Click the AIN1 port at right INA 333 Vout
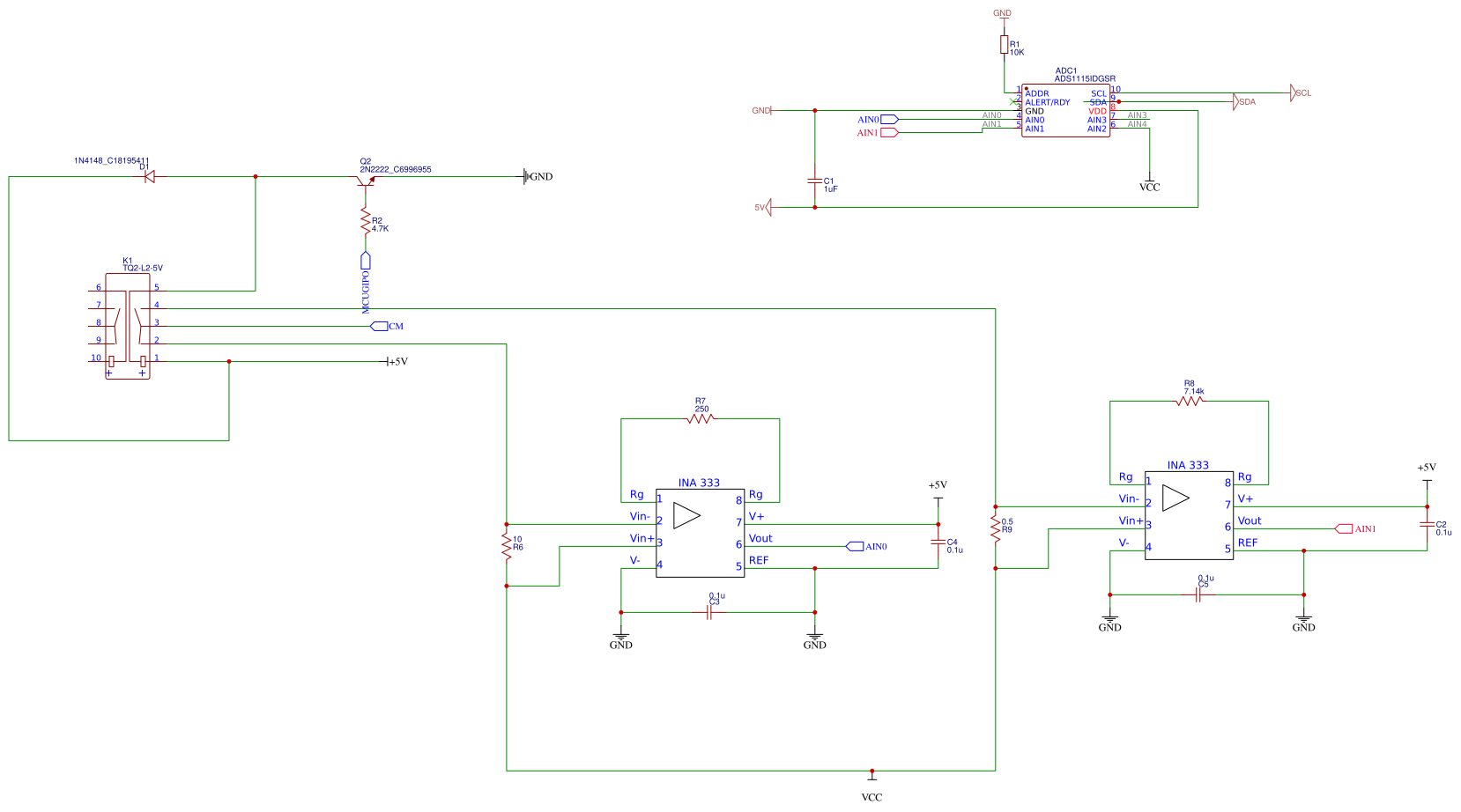 (1343, 528)
